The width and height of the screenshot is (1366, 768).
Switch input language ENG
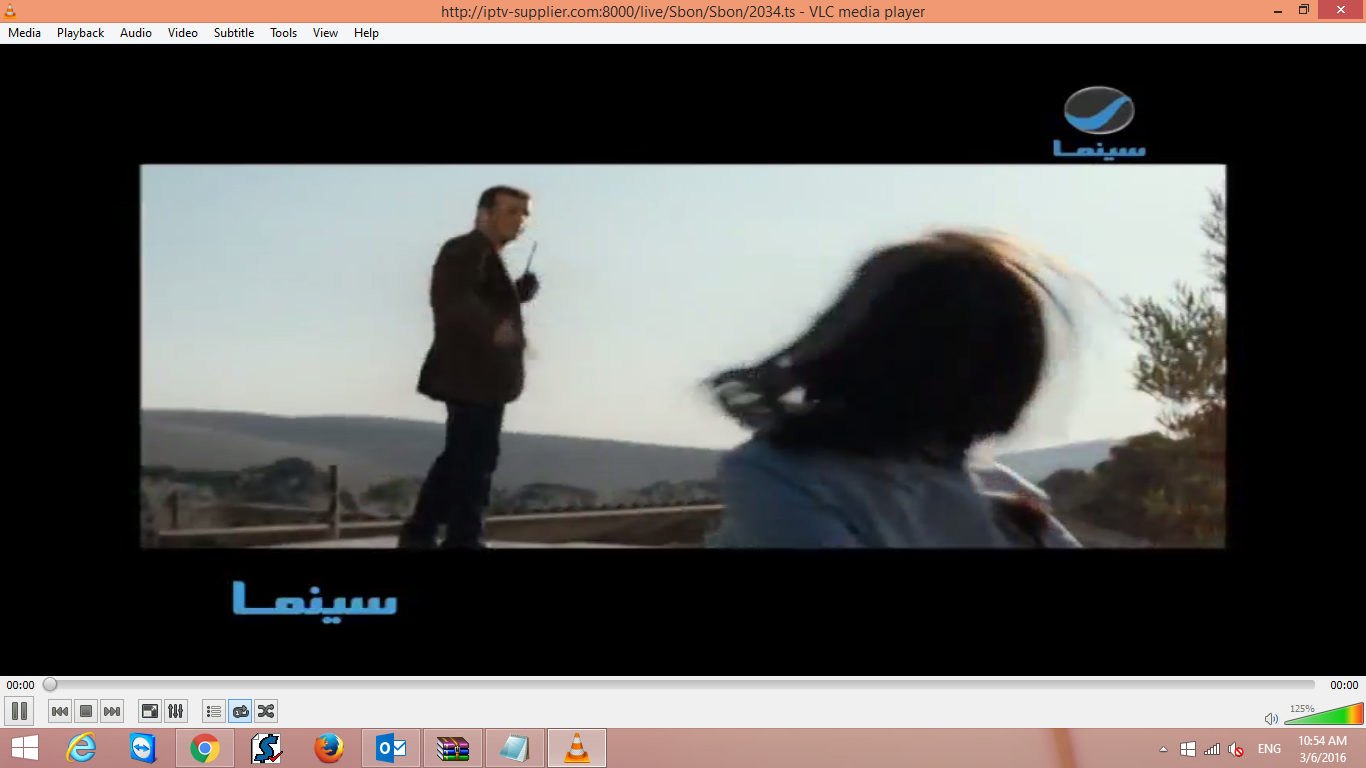[x=1269, y=749]
